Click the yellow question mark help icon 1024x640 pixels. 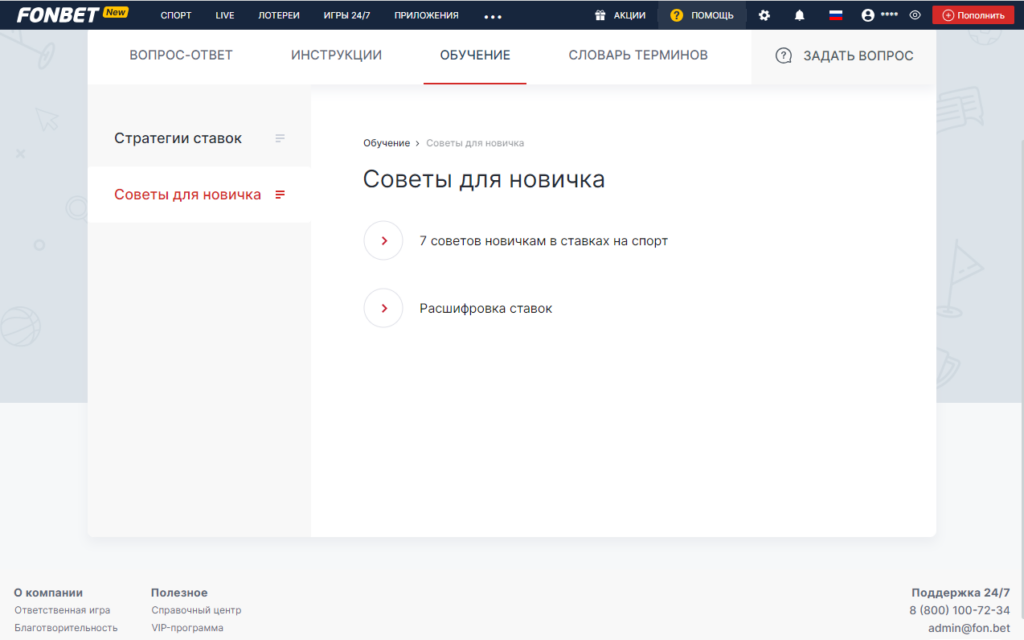coord(677,15)
